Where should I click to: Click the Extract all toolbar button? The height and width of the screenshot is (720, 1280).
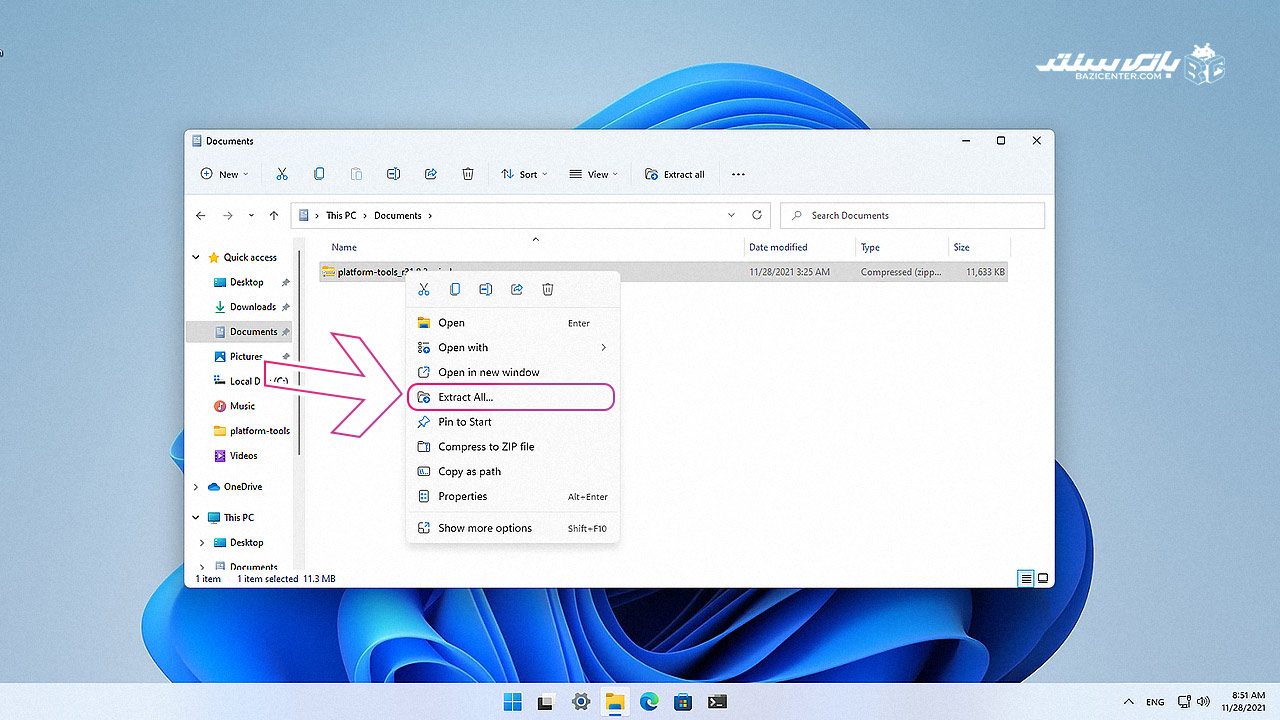pyautogui.click(x=675, y=174)
